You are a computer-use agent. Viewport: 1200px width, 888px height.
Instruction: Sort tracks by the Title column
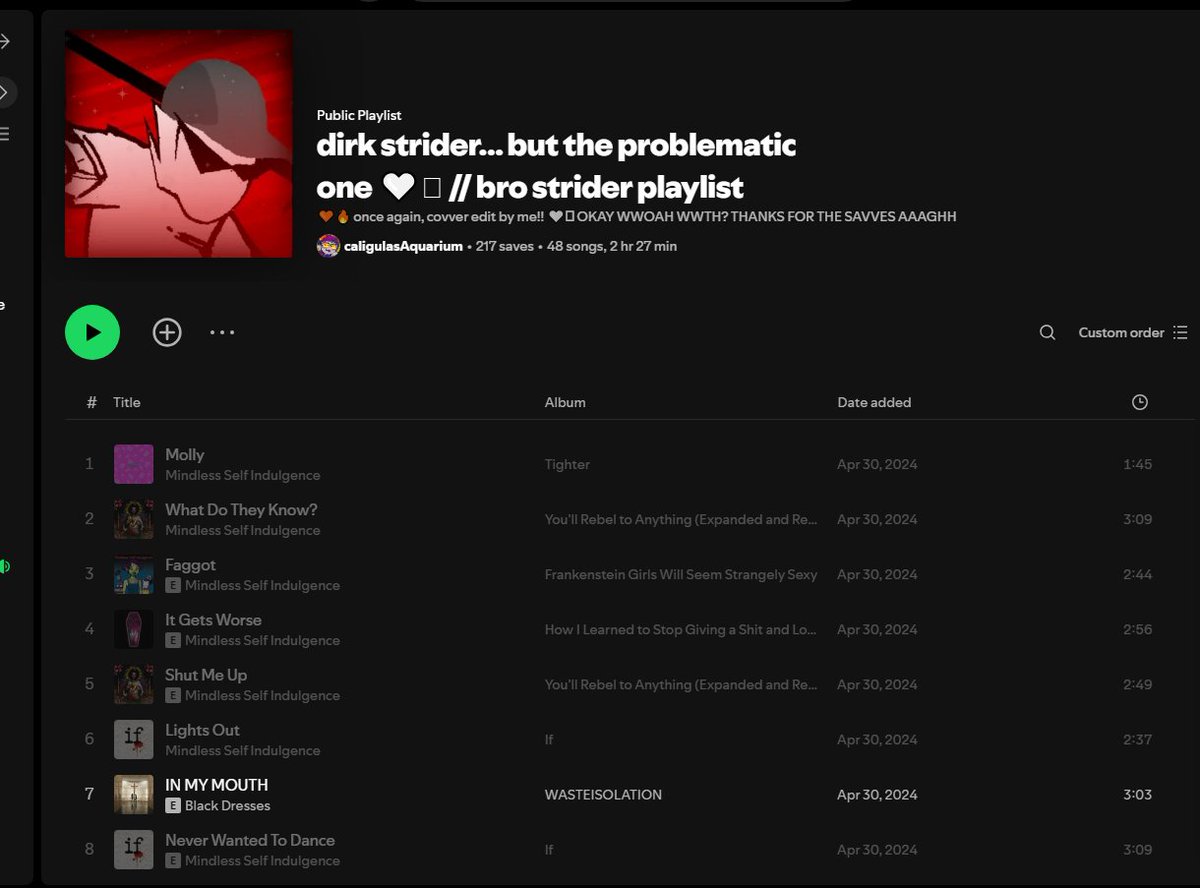click(x=126, y=401)
